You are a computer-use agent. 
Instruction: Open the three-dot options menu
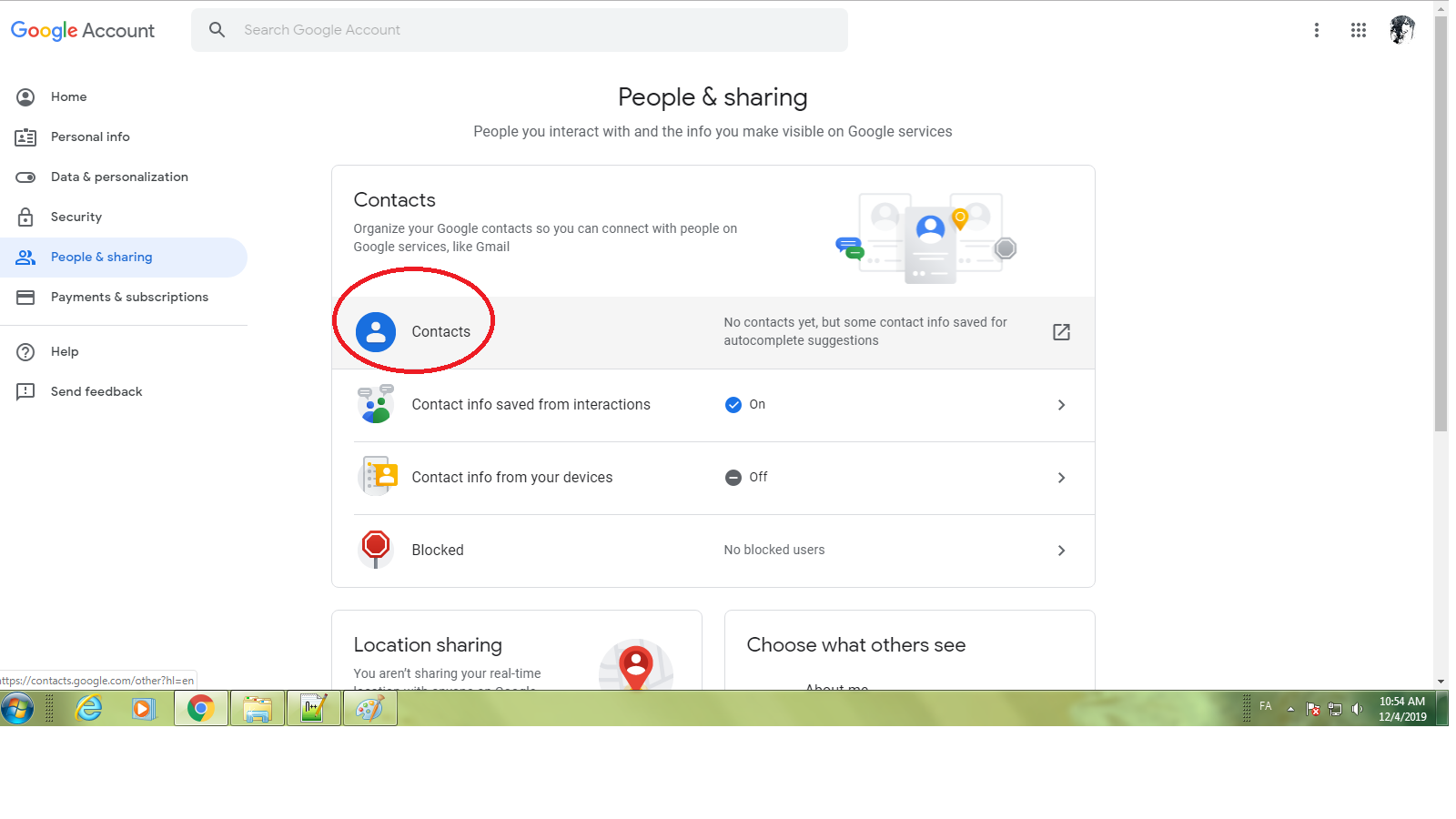click(x=1316, y=30)
